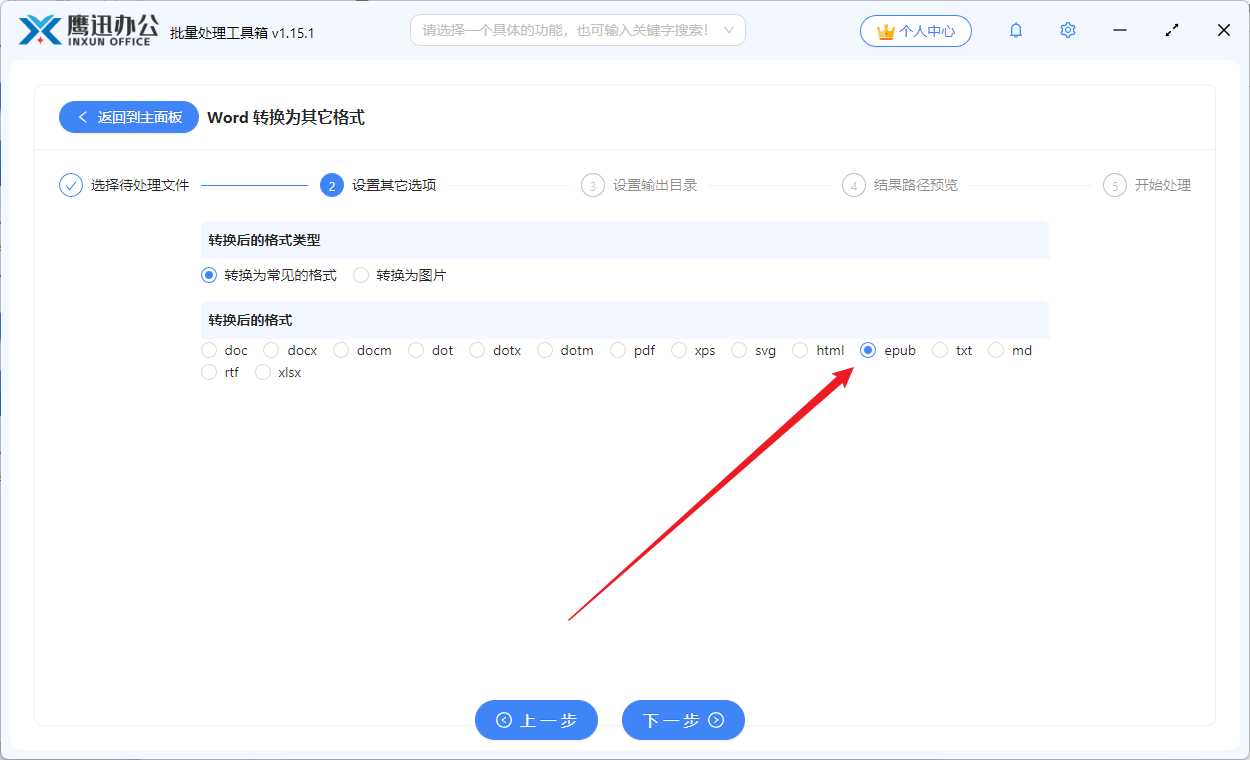Screen dimensions: 1250x760
Task: Click the step 3 number circle
Action: pyautogui.click(x=593, y=185)
